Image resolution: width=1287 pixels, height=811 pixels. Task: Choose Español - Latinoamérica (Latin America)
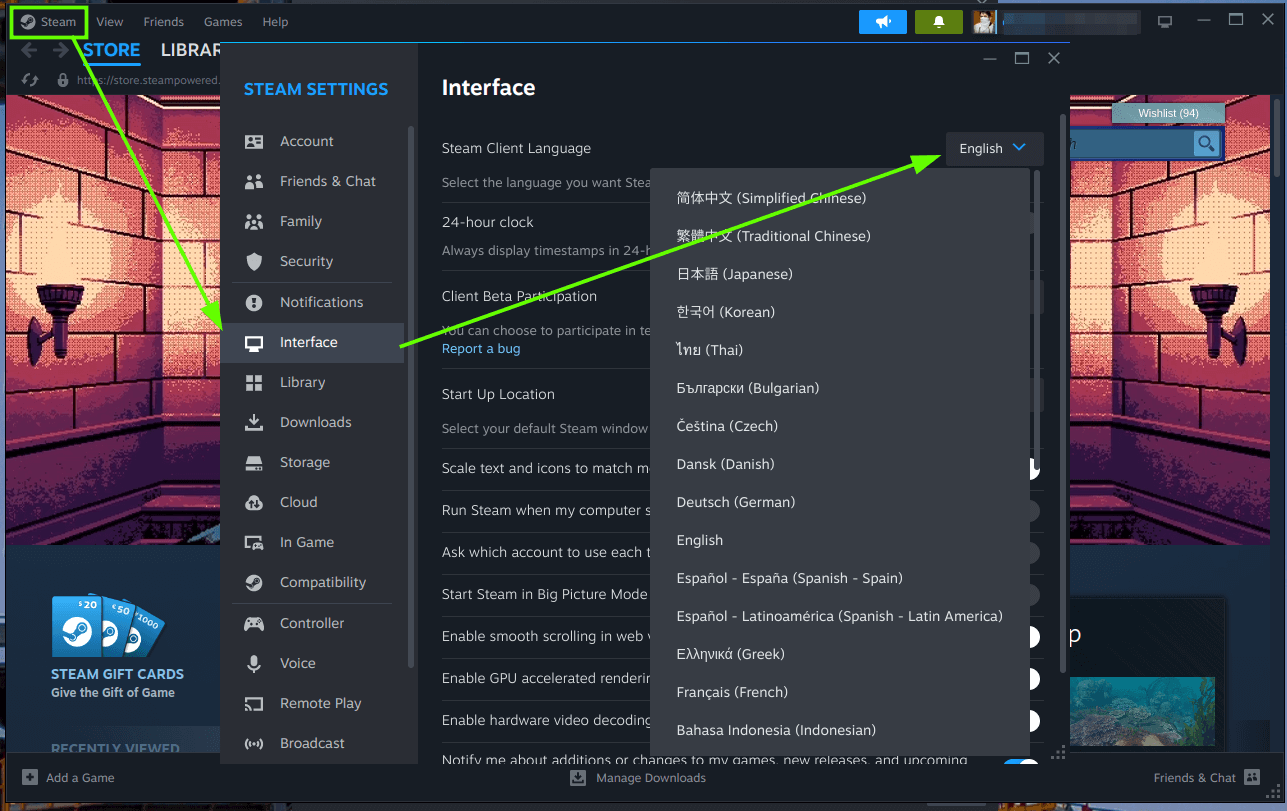click(840, 616)
